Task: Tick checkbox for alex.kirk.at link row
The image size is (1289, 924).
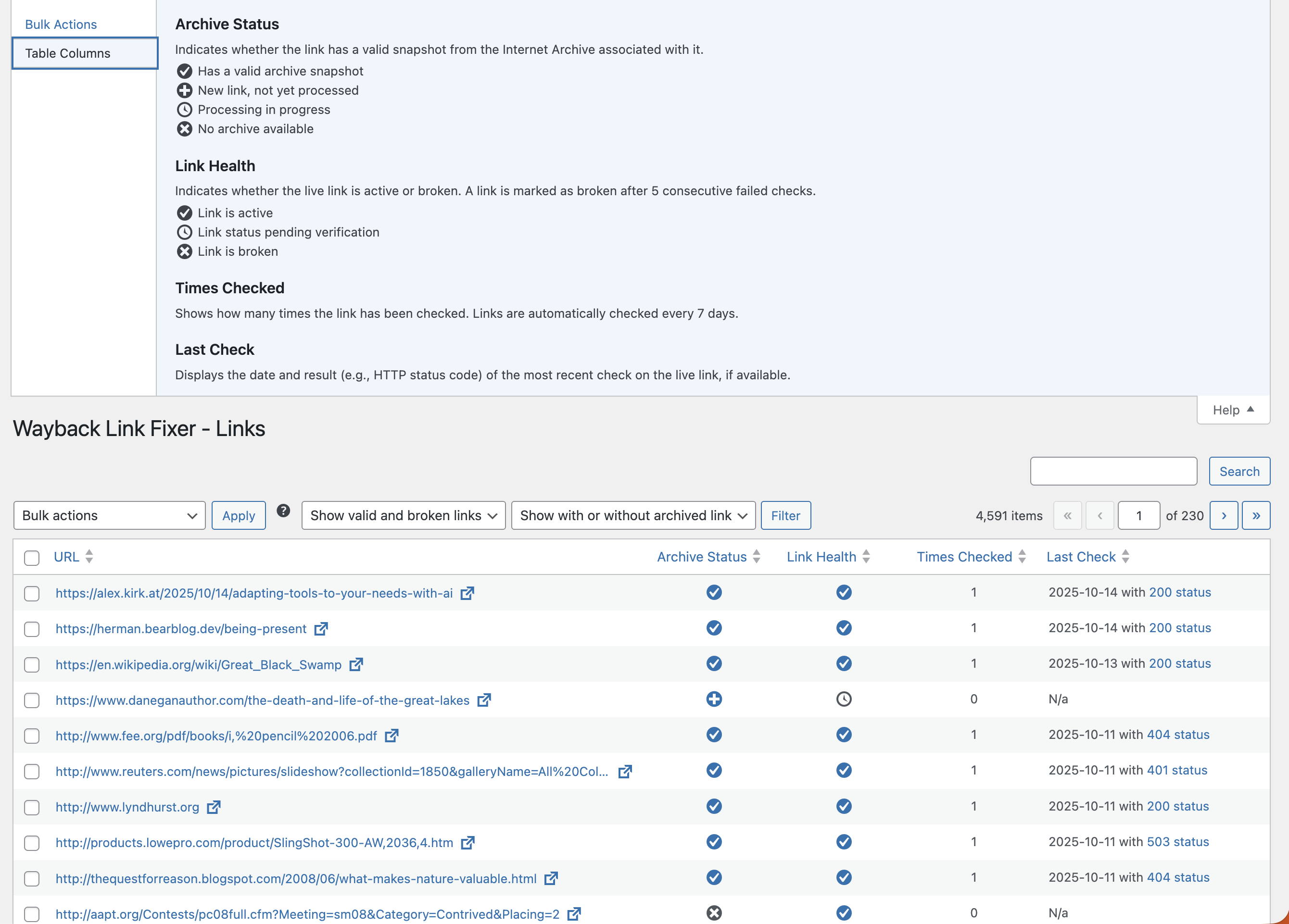Action: coord(32,593)
